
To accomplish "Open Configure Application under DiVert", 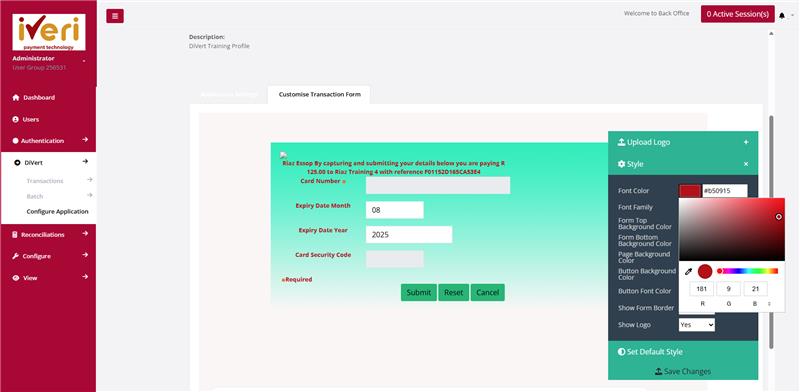I will click(x=57, y=211).
